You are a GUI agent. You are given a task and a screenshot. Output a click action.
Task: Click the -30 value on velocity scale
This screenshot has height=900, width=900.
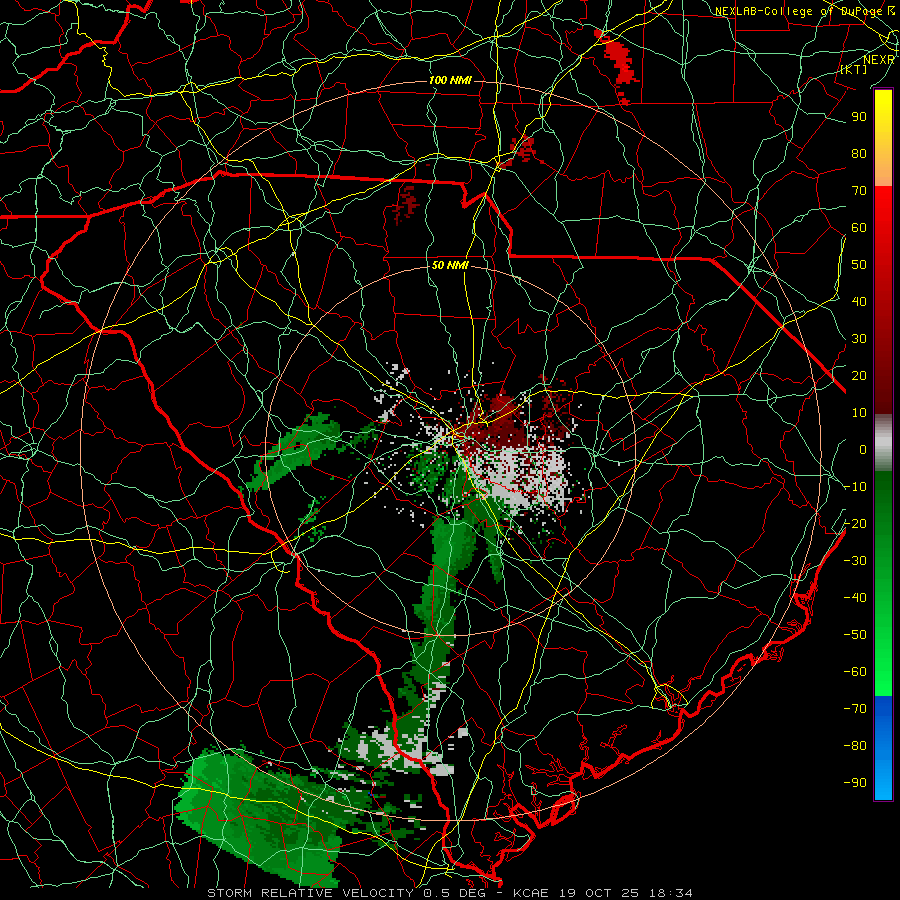click(855, 561)
